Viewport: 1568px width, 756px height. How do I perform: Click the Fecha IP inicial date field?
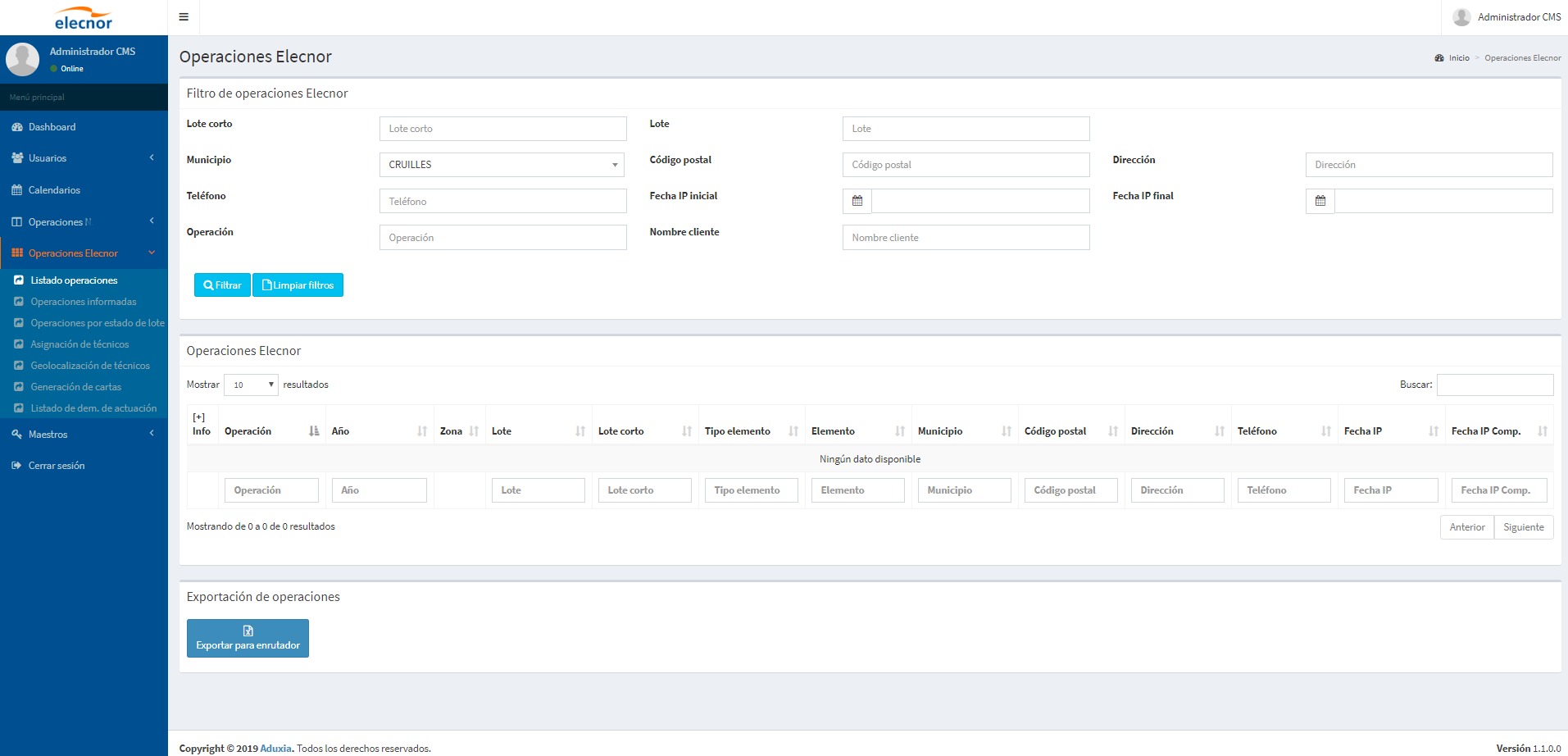(x=981, y=201)
